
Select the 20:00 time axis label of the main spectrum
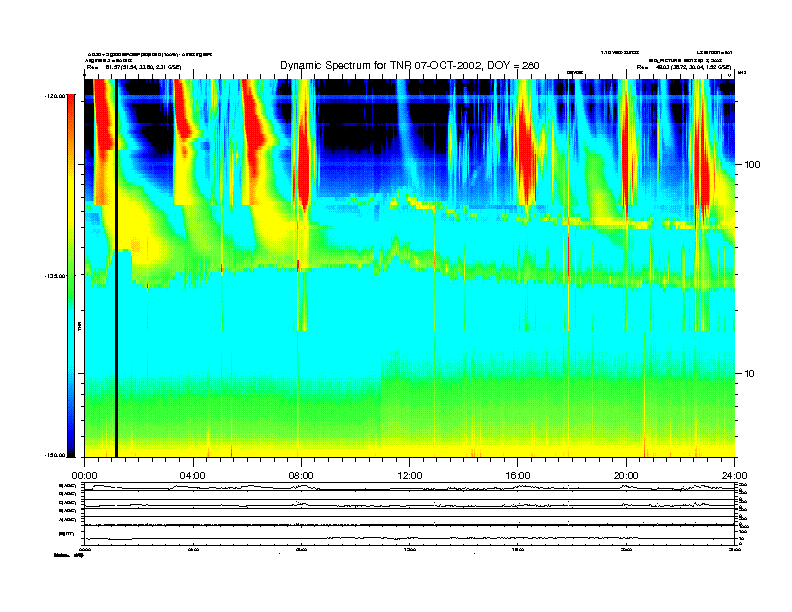[x=626, y=476]
